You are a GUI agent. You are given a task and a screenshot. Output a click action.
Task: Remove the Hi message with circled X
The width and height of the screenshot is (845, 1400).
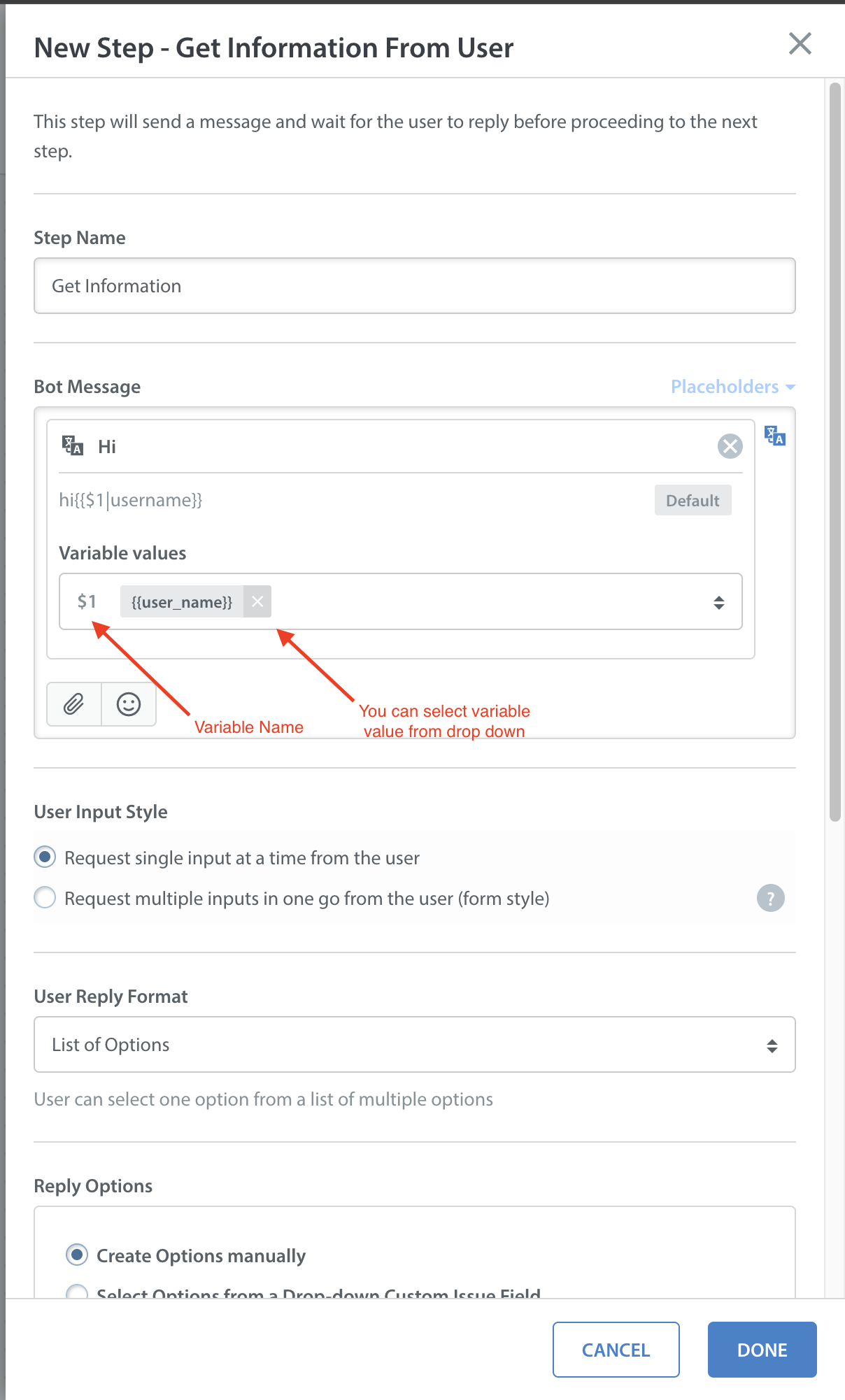[x=730, y=446]
